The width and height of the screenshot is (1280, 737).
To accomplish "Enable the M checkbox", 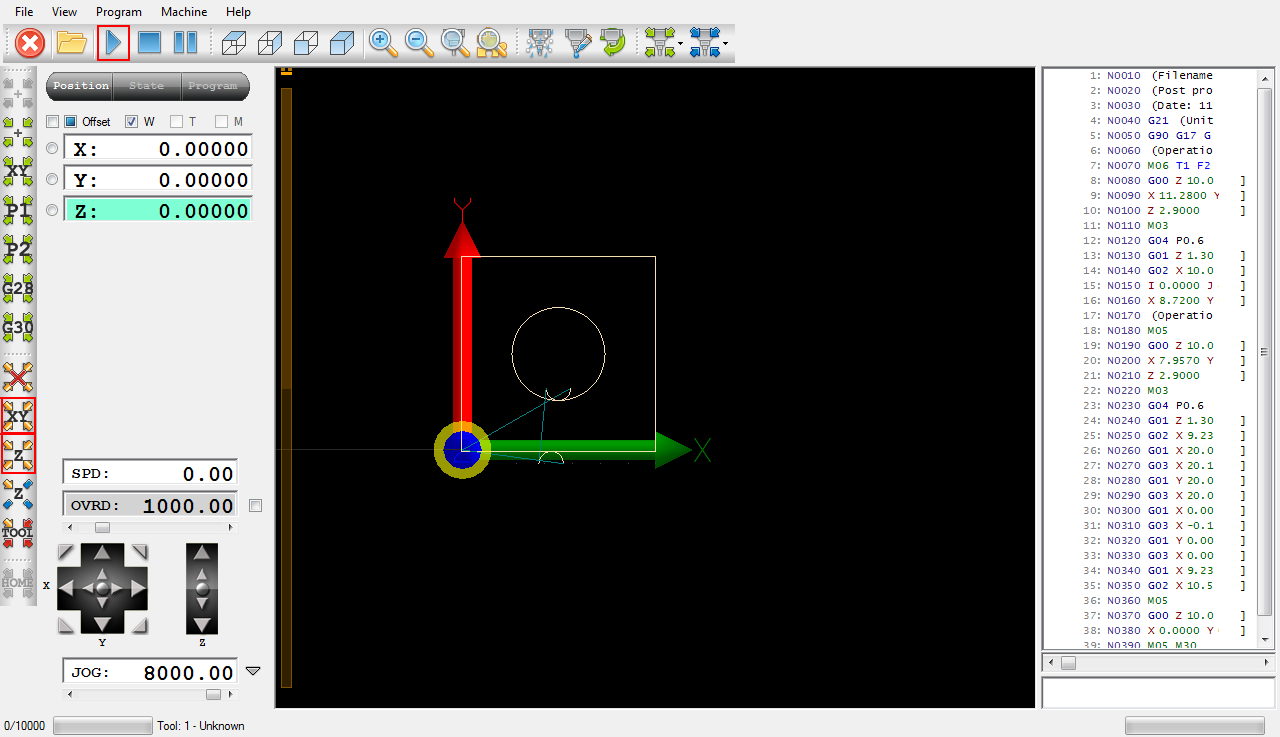I will click(x=221, y=122).
